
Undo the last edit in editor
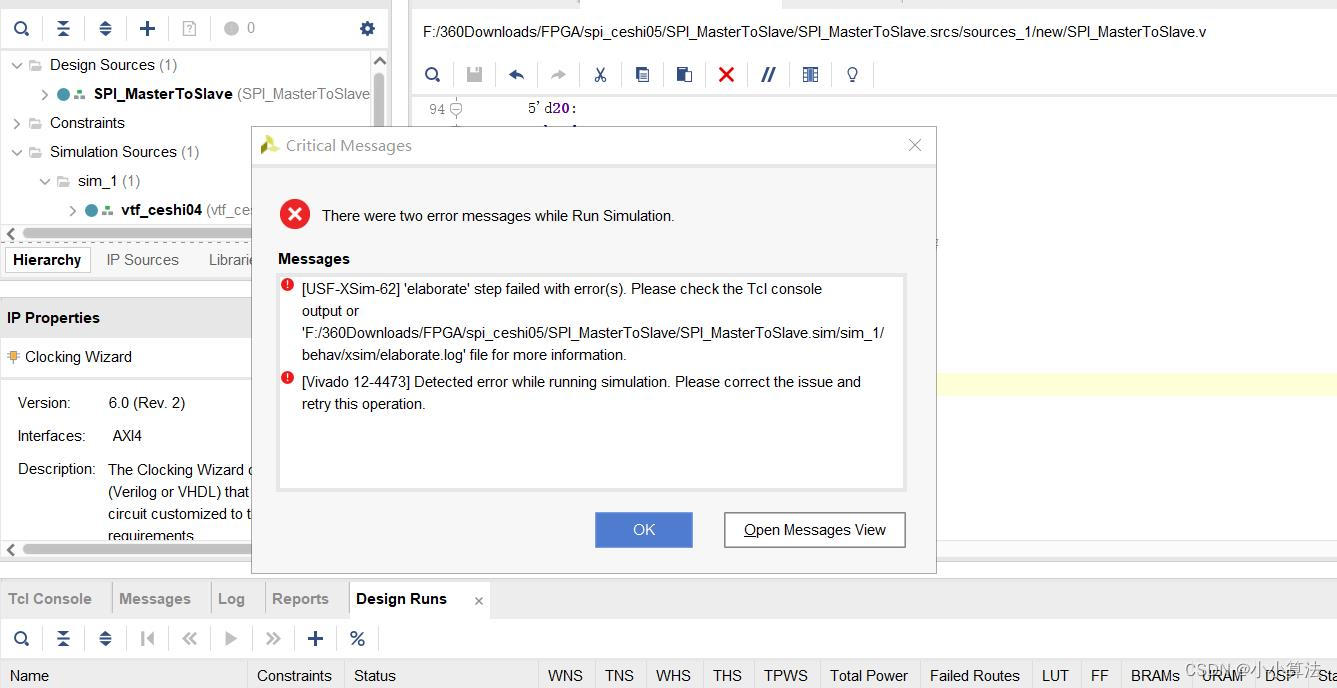point(516,74)
